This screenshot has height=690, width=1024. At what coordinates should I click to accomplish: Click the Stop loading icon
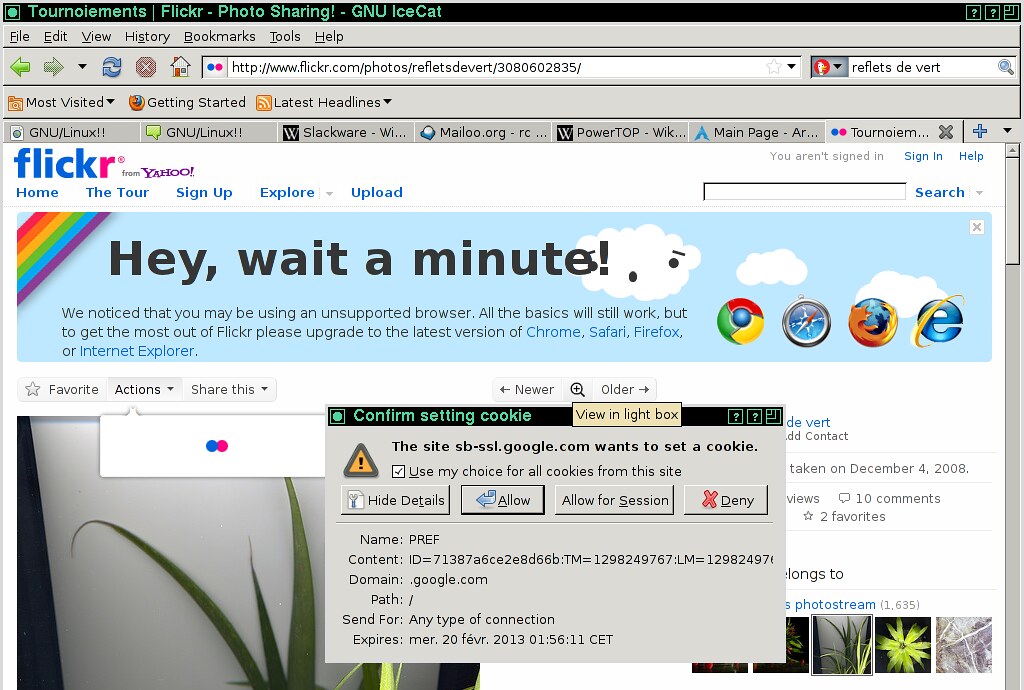coord(146,67)
